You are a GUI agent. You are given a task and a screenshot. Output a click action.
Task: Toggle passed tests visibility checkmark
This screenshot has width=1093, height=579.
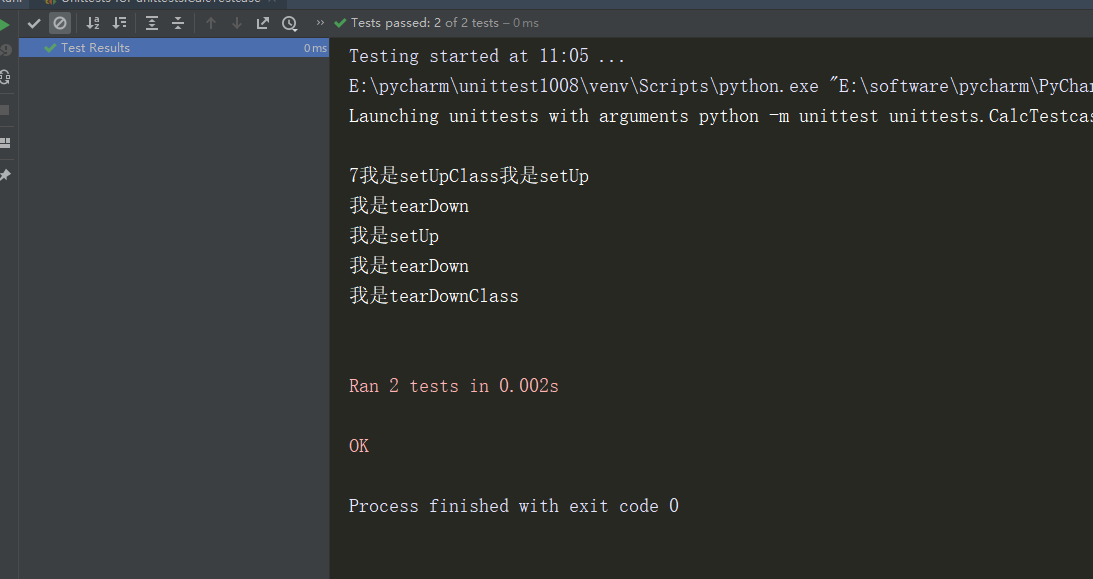(33, 22)
